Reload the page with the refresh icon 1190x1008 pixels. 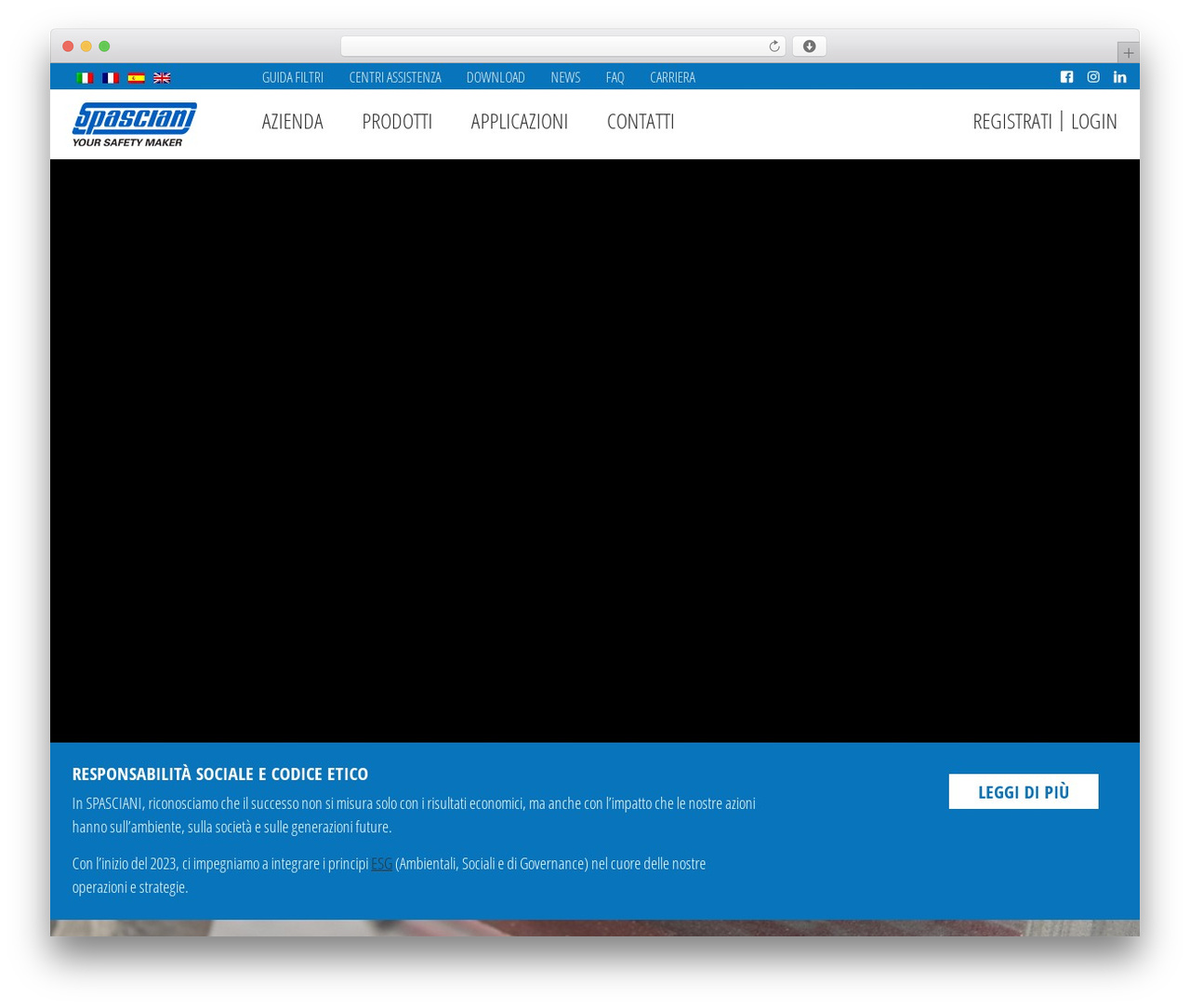point(774,46)
